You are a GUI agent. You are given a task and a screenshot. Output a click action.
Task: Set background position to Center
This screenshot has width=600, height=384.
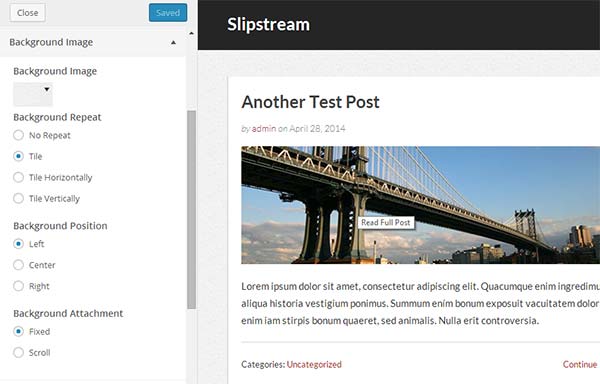click(18, 265)
